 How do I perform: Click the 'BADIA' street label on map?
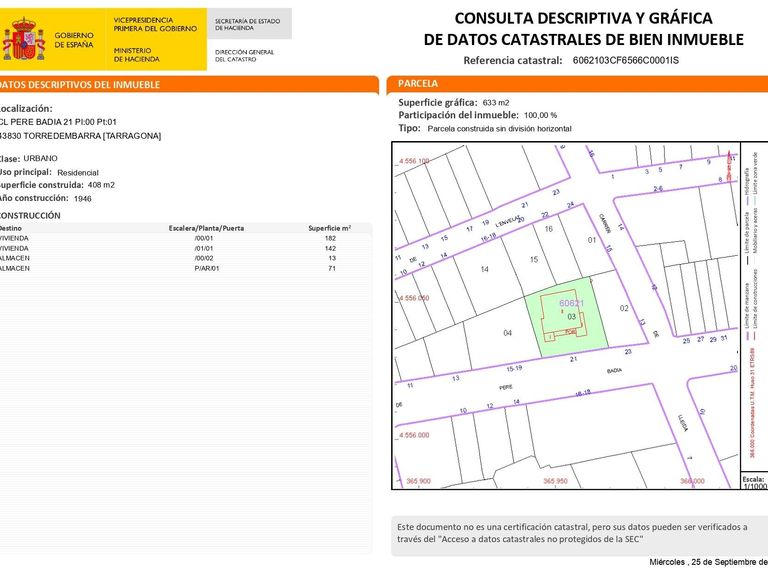point(614,371)
